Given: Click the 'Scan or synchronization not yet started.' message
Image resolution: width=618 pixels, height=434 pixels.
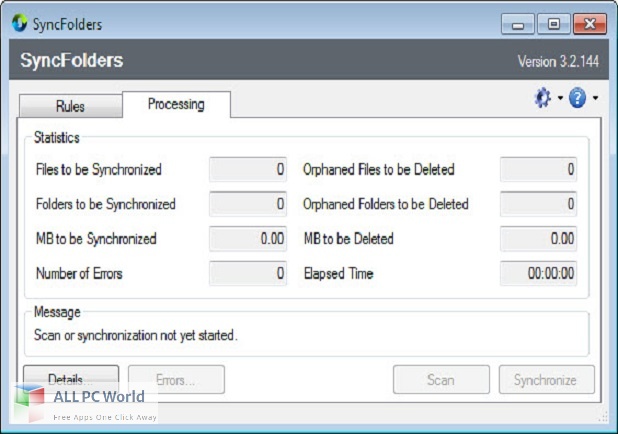Looking at the screenshot, I should pos(136,335).
